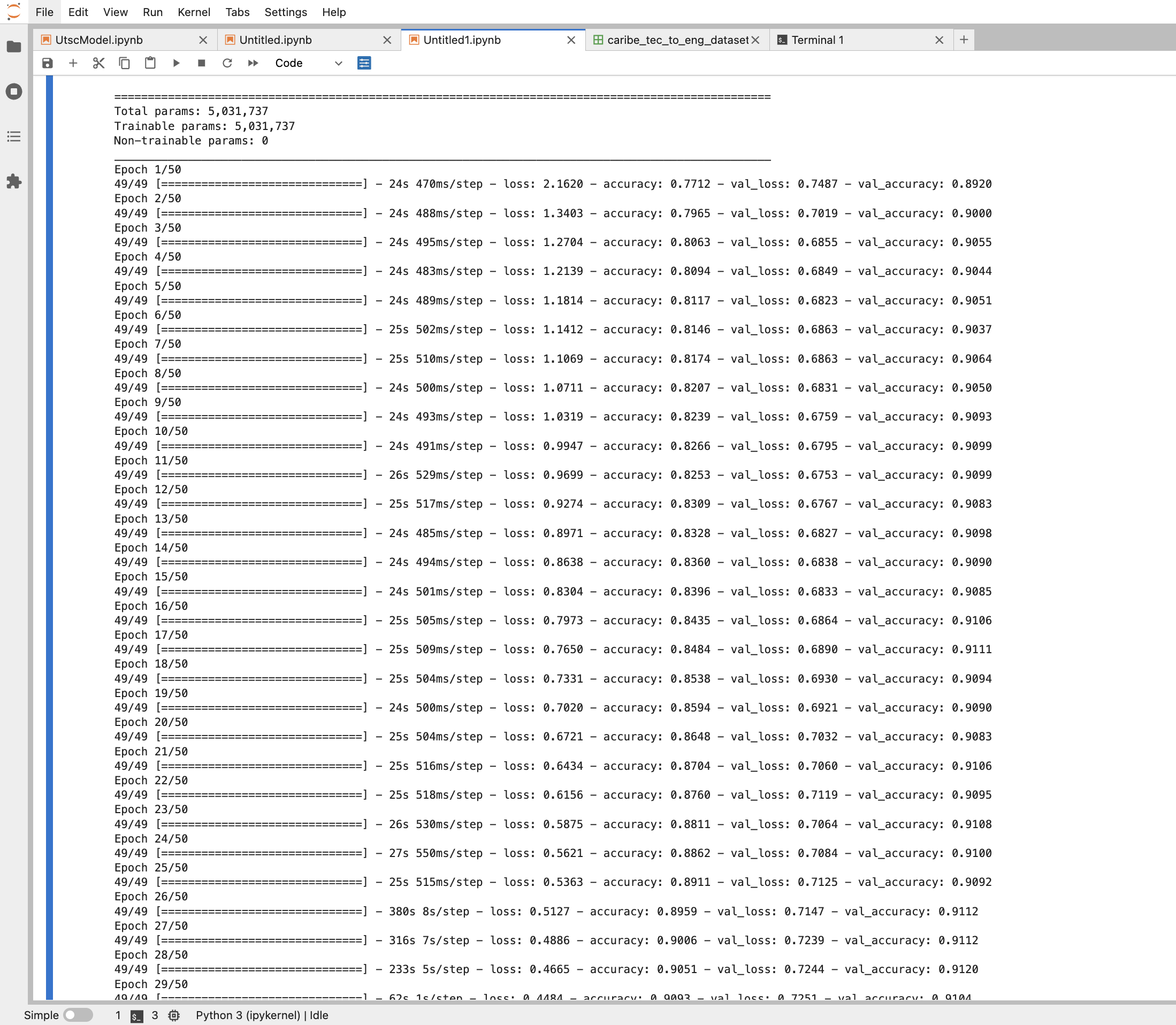1176x1025 pixels.
Task: Interrupt the kernel with stop button
Action: 201,63
